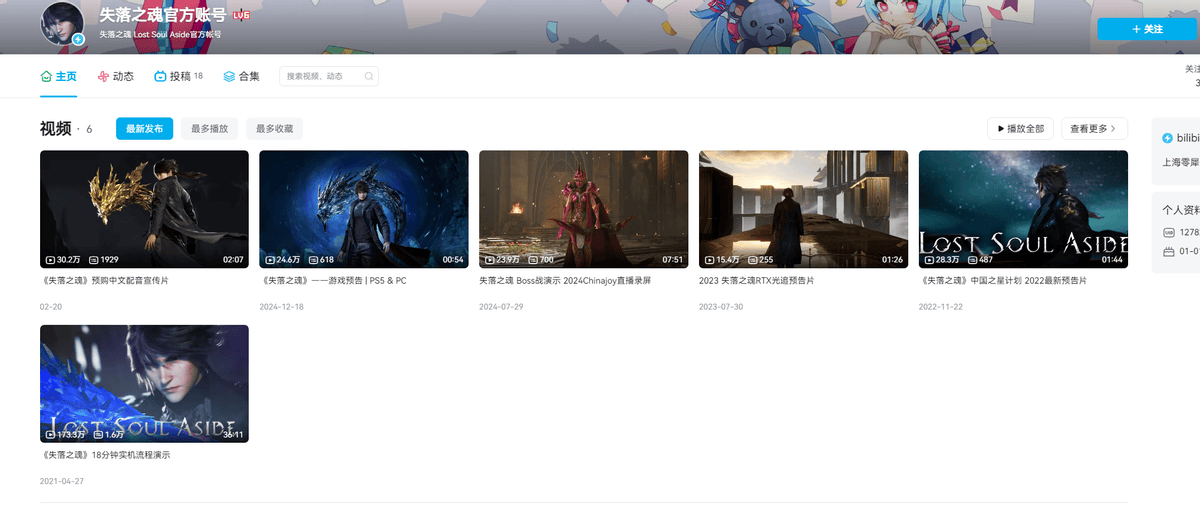Click danmaku count icon beside 700
Image resolution: width=1200 pixels, height=513 pixels.
(533, 260)
